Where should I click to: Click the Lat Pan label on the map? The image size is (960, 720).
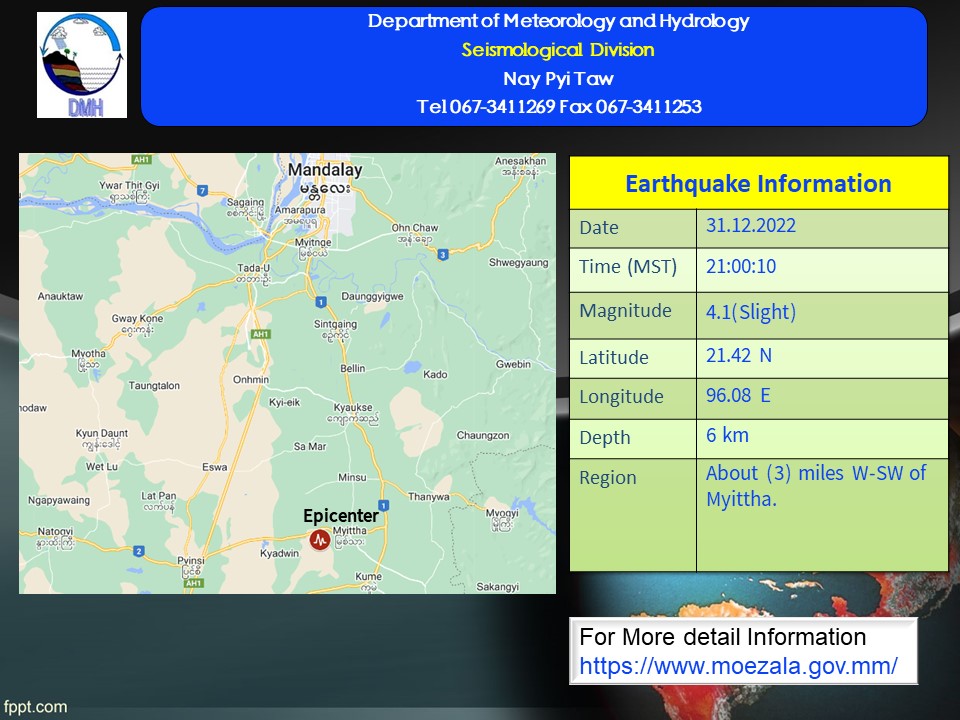pyautogui.click(x=159, y=495)
